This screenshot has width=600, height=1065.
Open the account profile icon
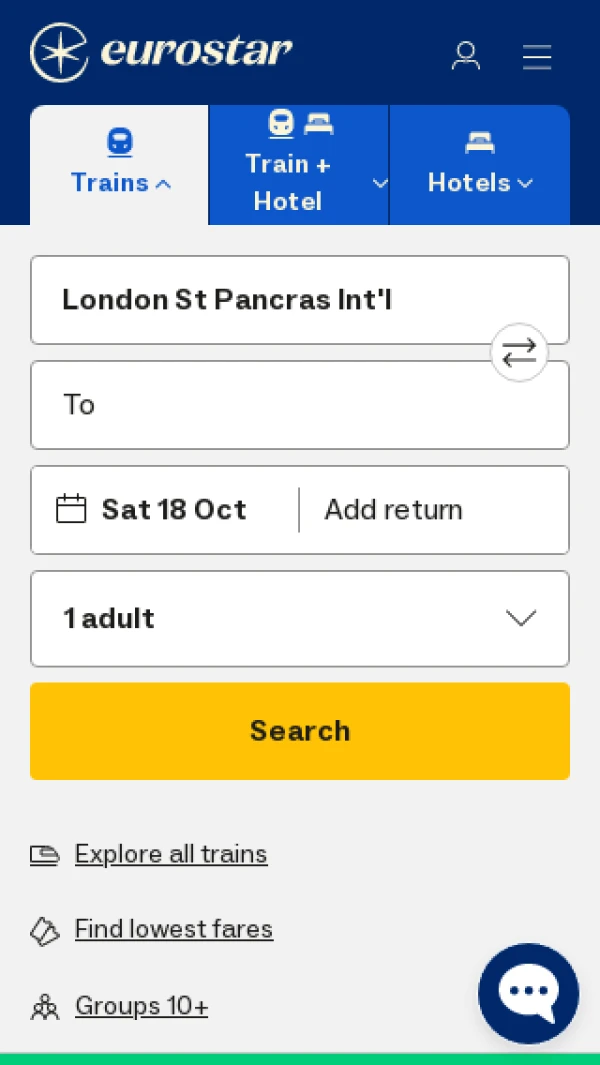tap(466, 56)
